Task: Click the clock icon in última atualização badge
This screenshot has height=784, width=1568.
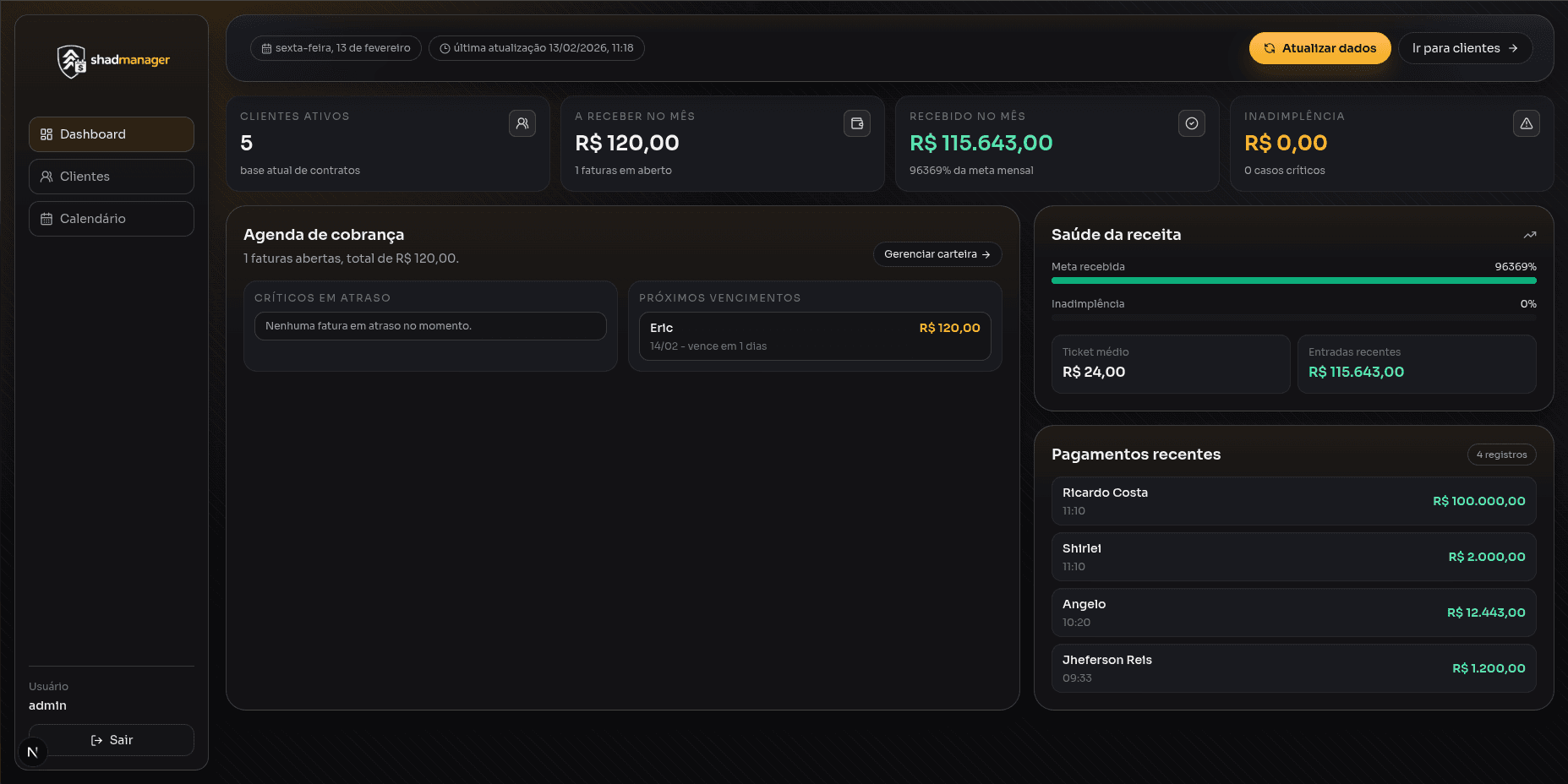Action: coord(445,48)
